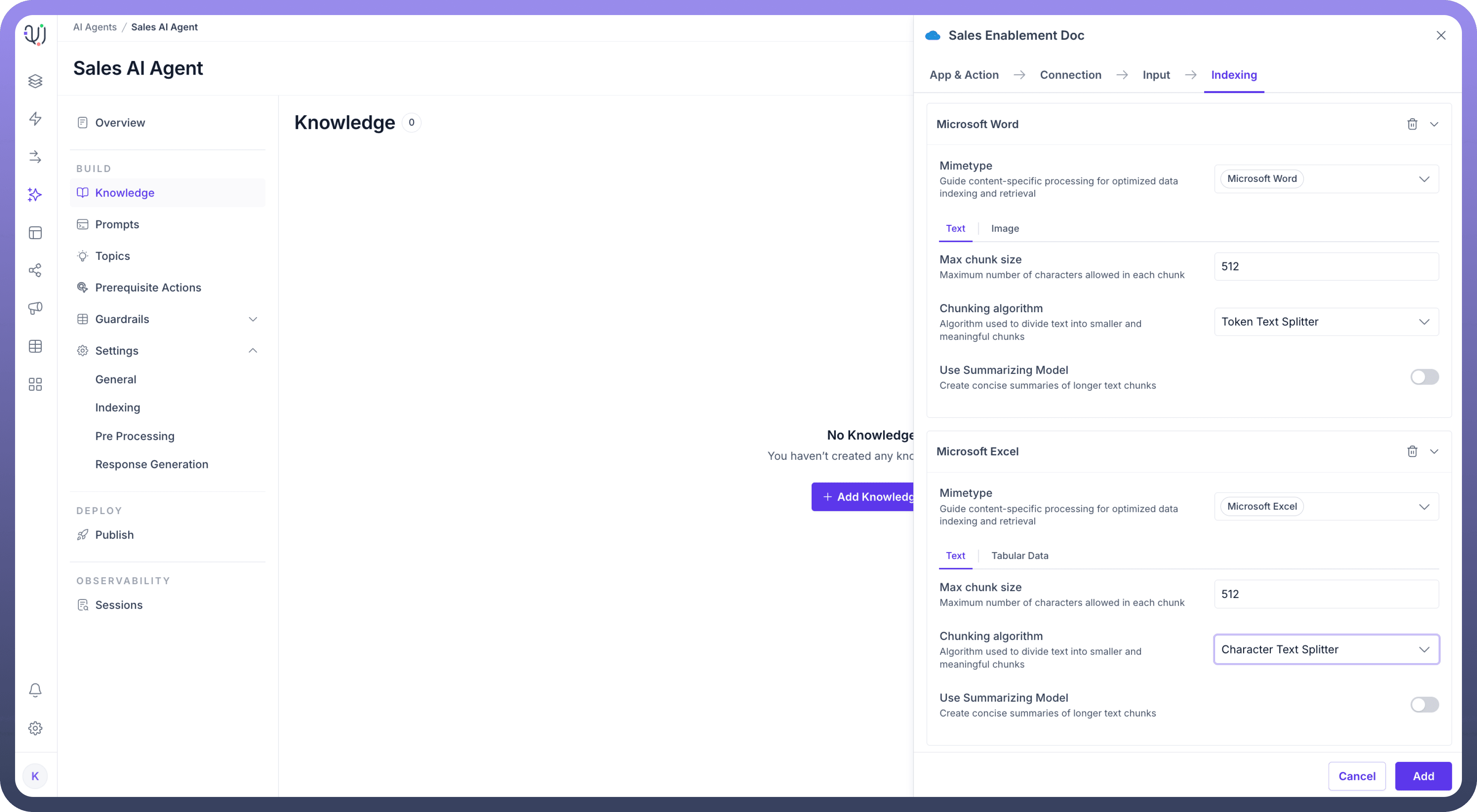Delete the Microsoft Word indexing section
The image size is (1477, 812).
1412,124
